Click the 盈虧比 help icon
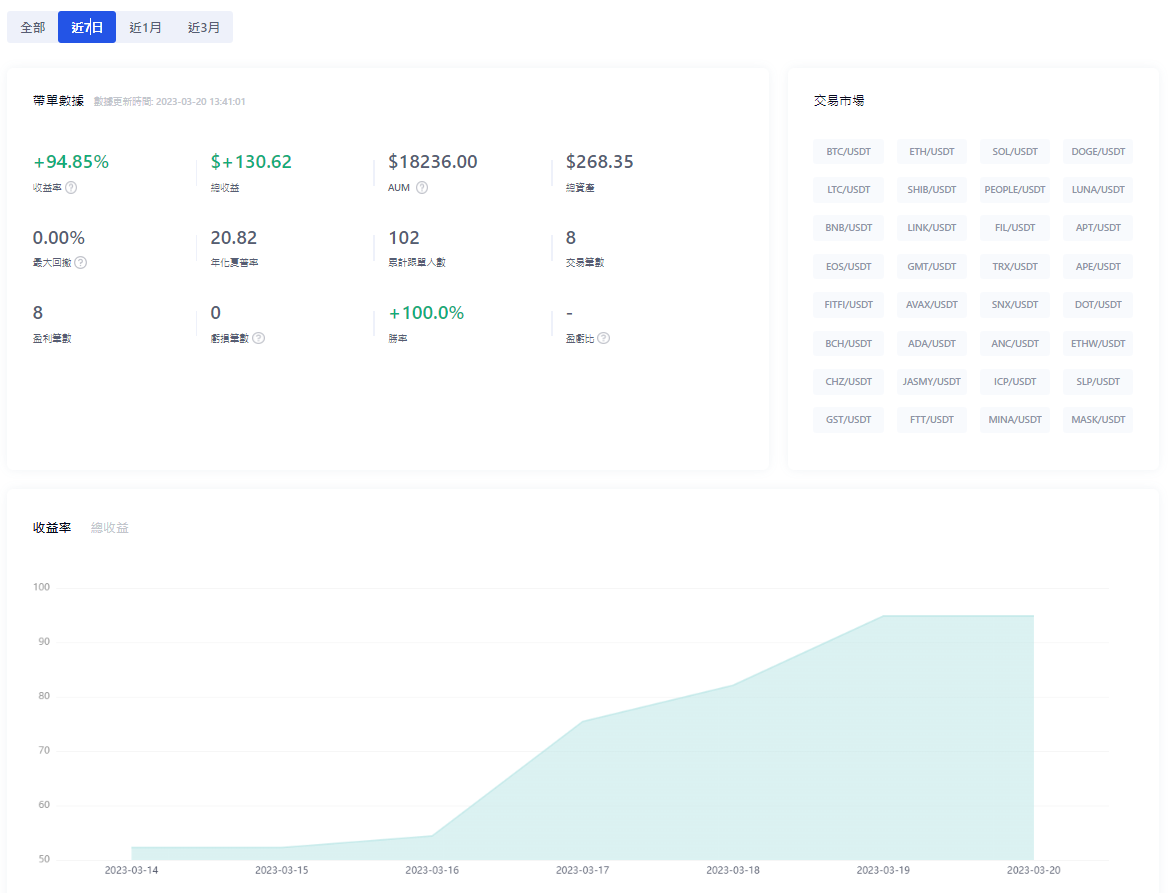The width and height of the screenshot is (1168, 893). click(604, 338)
